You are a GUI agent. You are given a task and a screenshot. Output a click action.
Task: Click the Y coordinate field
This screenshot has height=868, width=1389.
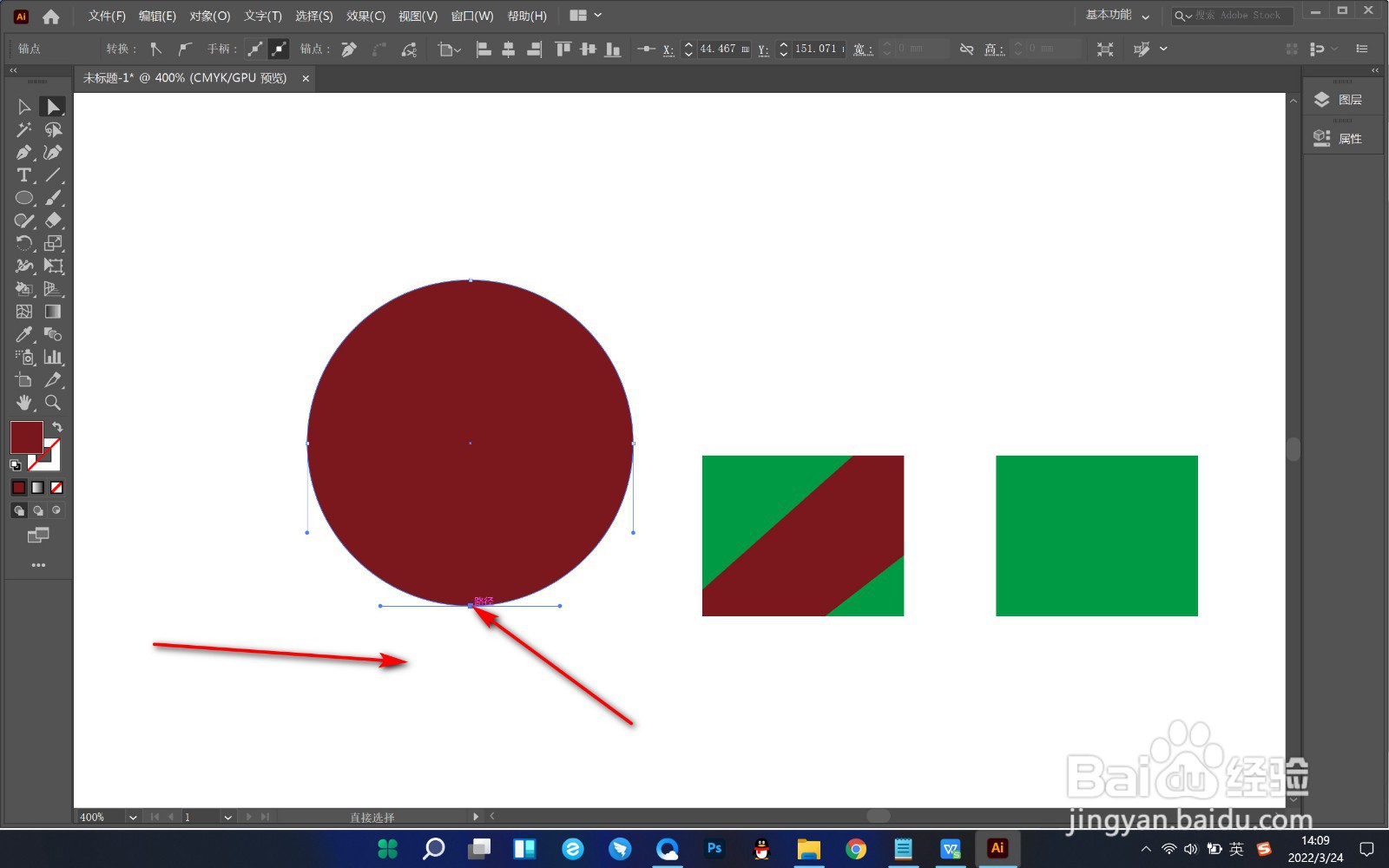819,49
